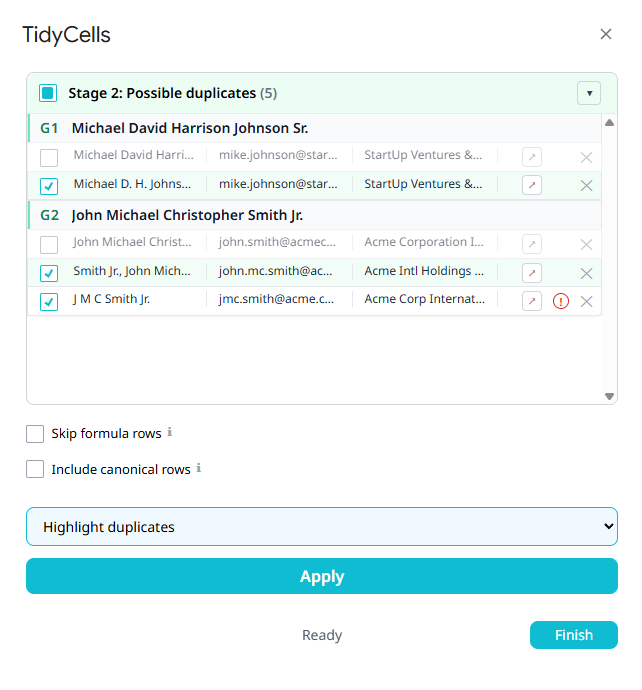The image size is (642, 690).
Task: Select group G1 Michael David Harrison Johnson Sr.
Action: 190,129
